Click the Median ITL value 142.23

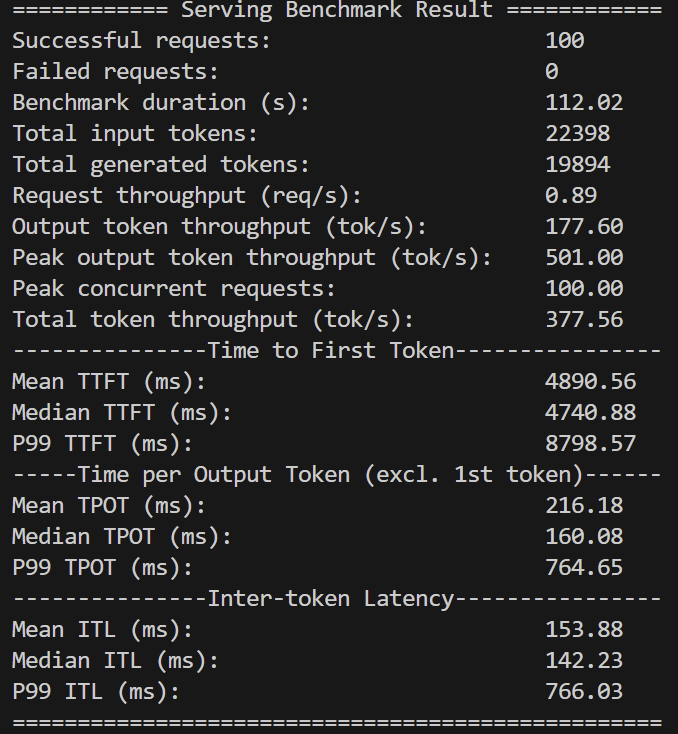coord(584,661)
